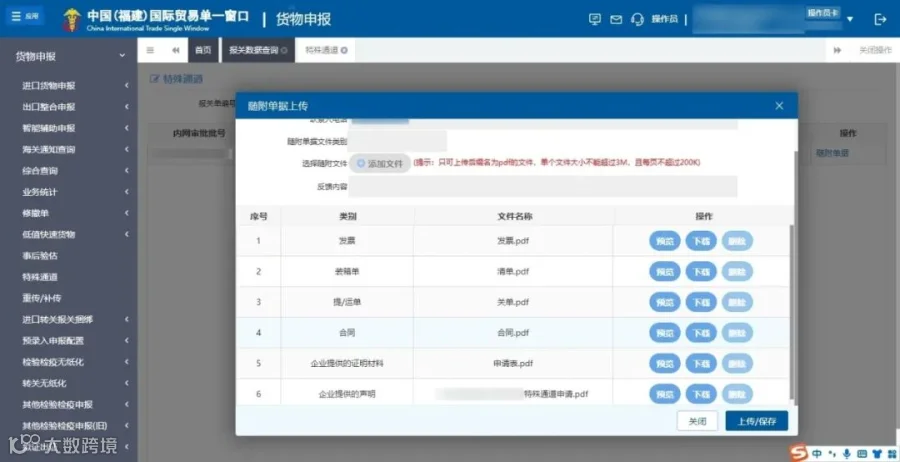Click the microphone icon in the IME bar

[x=847, y=453]
